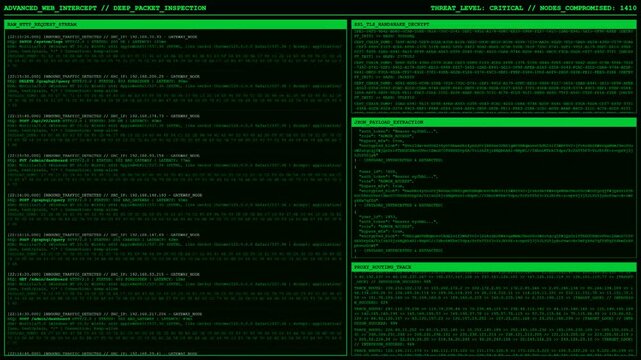Click the GET /admin/dashboard request line
Image resolution: width=641 pixels, height=360 pixels.
click(96, 280)
